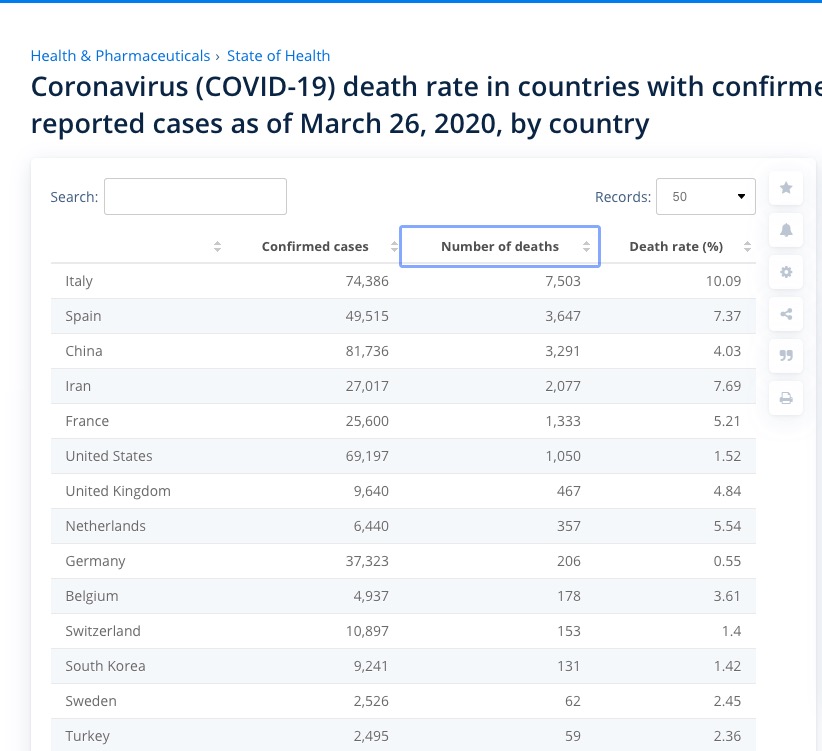Image resolution: width=822 pixels, height=751 pixels.
Task: Follow the Health & Pharmaceuticals category link
Action: click(x=120, y=56)
